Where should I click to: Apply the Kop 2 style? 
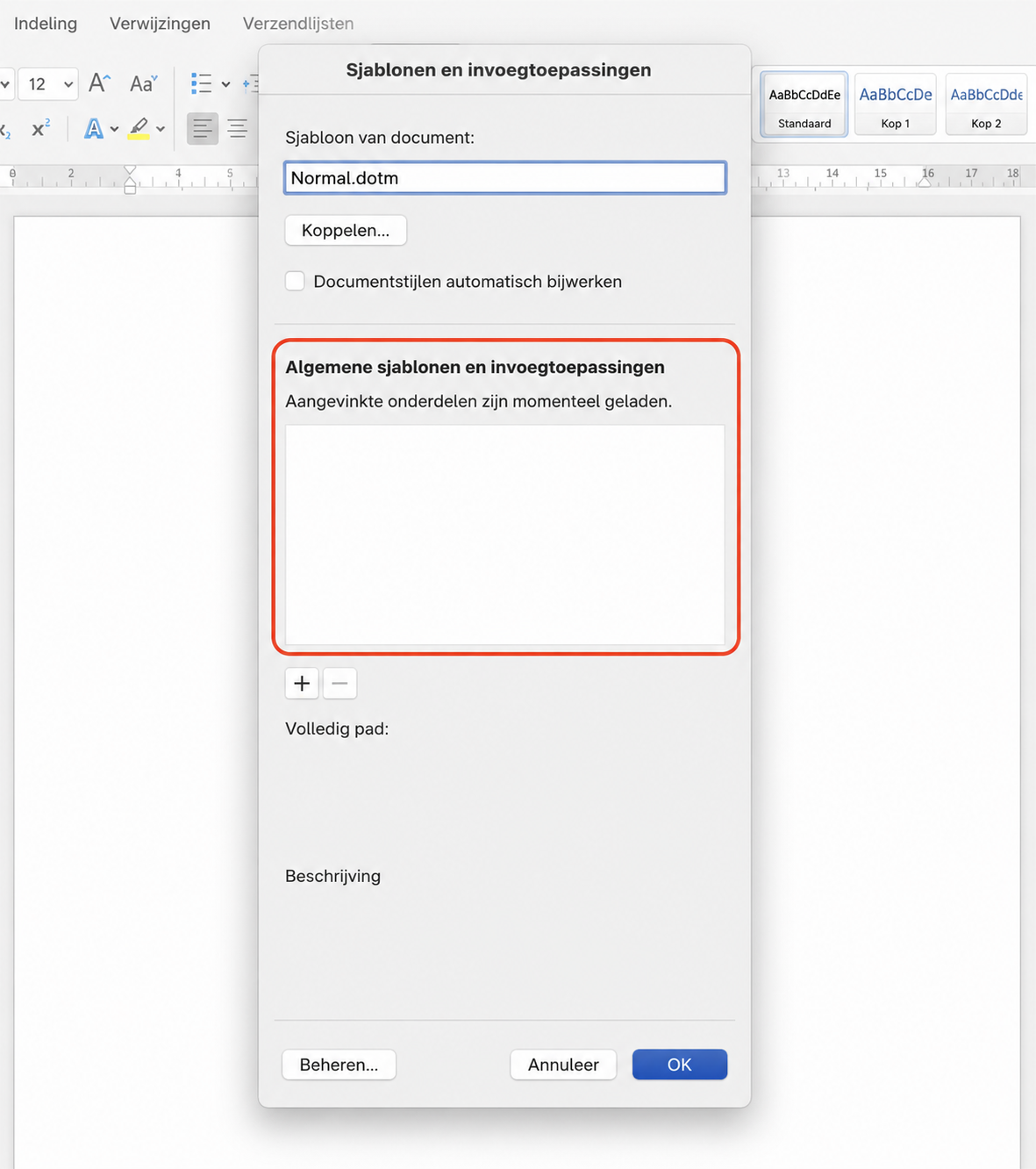[986, 104]
